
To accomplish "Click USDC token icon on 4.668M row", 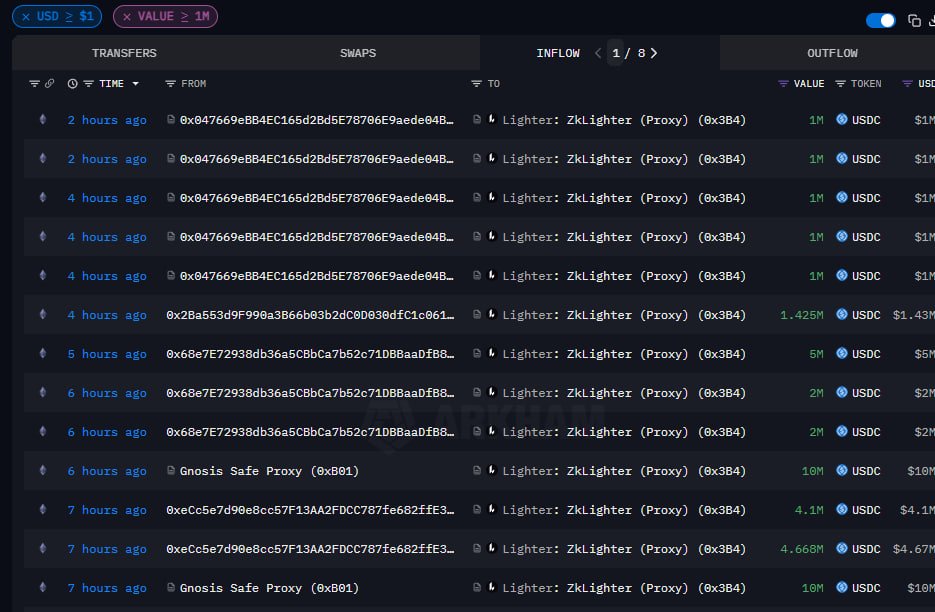I will [841, 548].
